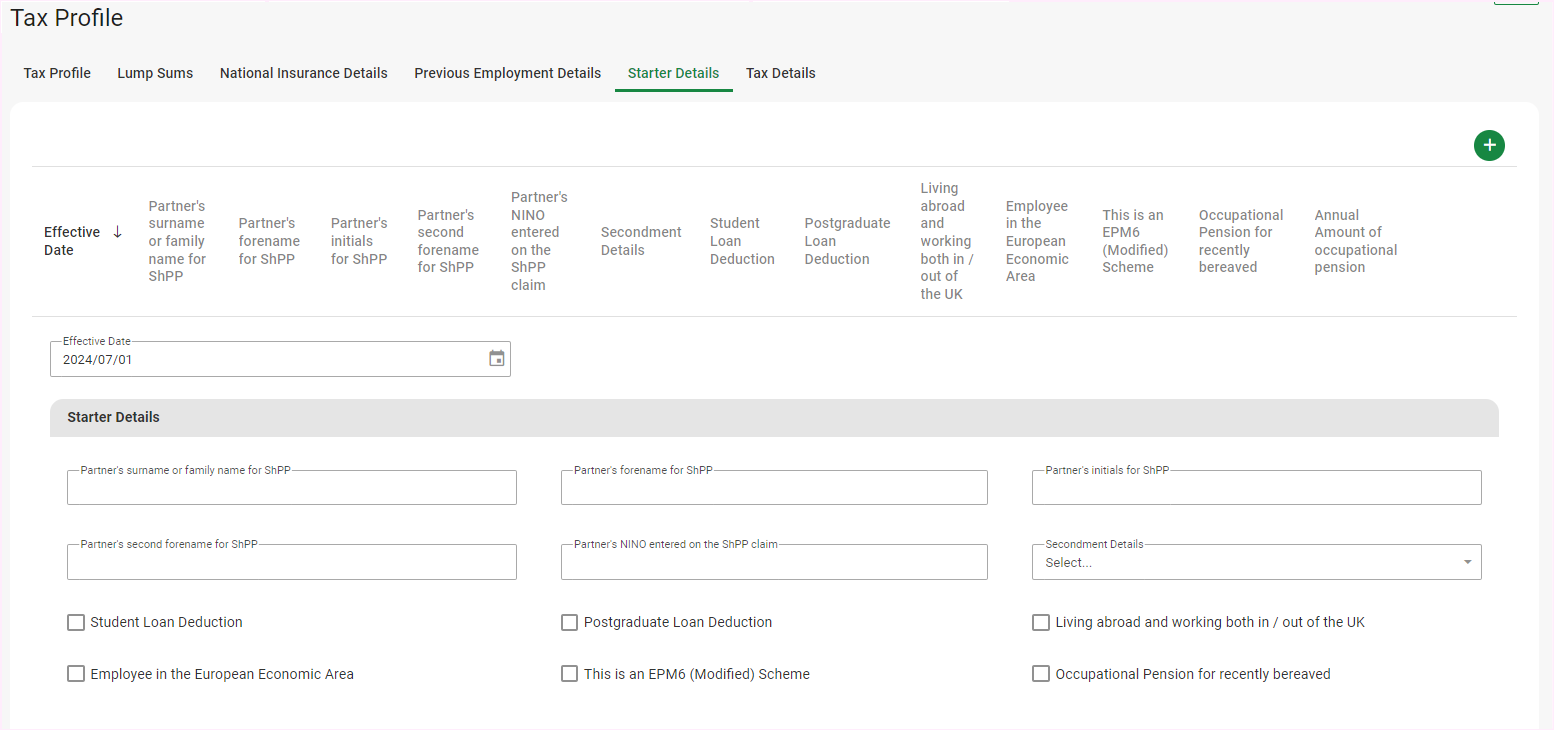
Task: Select the EPM6 (Modified) Scheme checkbox
Action: [x=569, y=674]
